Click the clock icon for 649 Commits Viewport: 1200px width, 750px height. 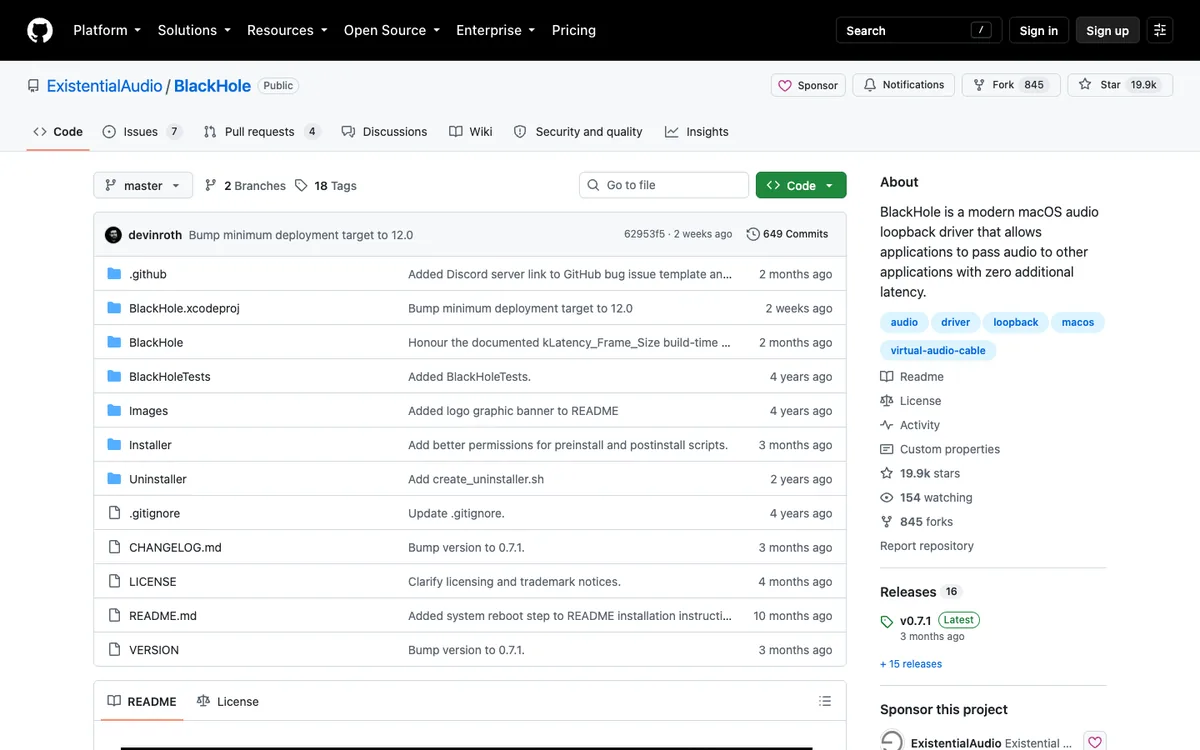(x=753, y=234)
